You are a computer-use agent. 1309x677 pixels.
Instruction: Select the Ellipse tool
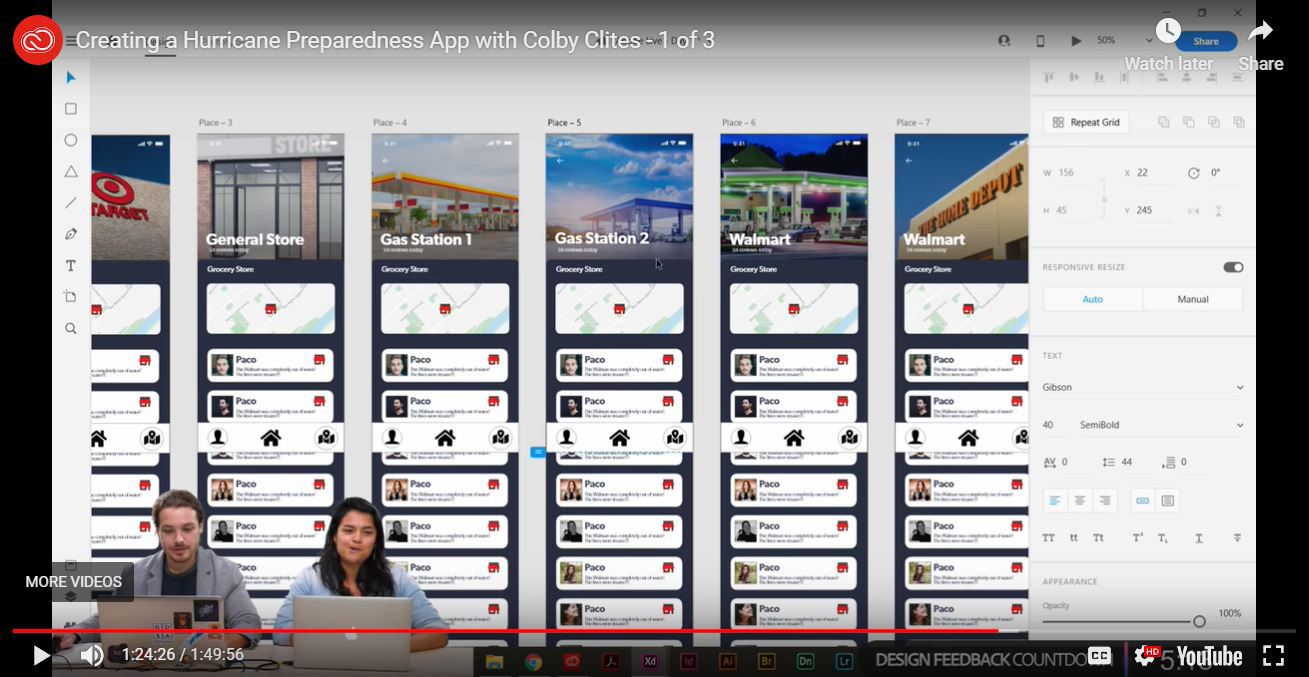71,140
